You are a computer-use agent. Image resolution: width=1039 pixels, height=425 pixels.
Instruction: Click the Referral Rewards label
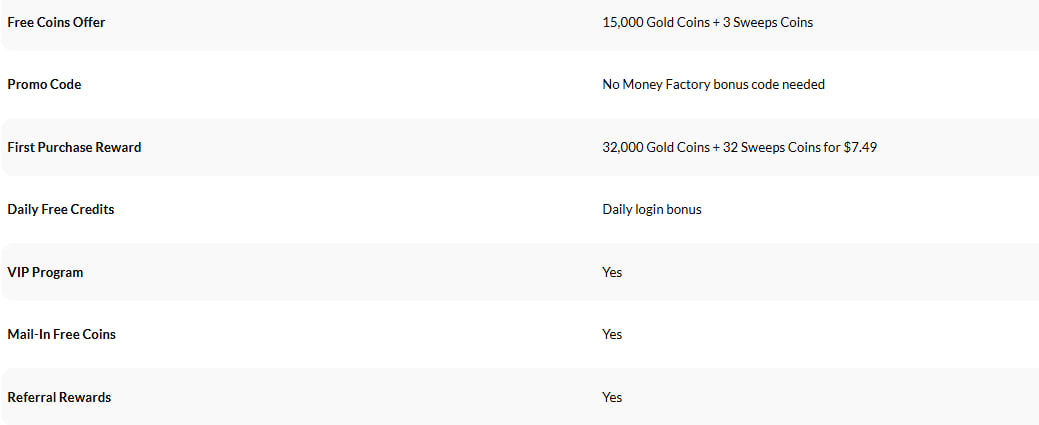pyautogui.click(x=59, y=397)
